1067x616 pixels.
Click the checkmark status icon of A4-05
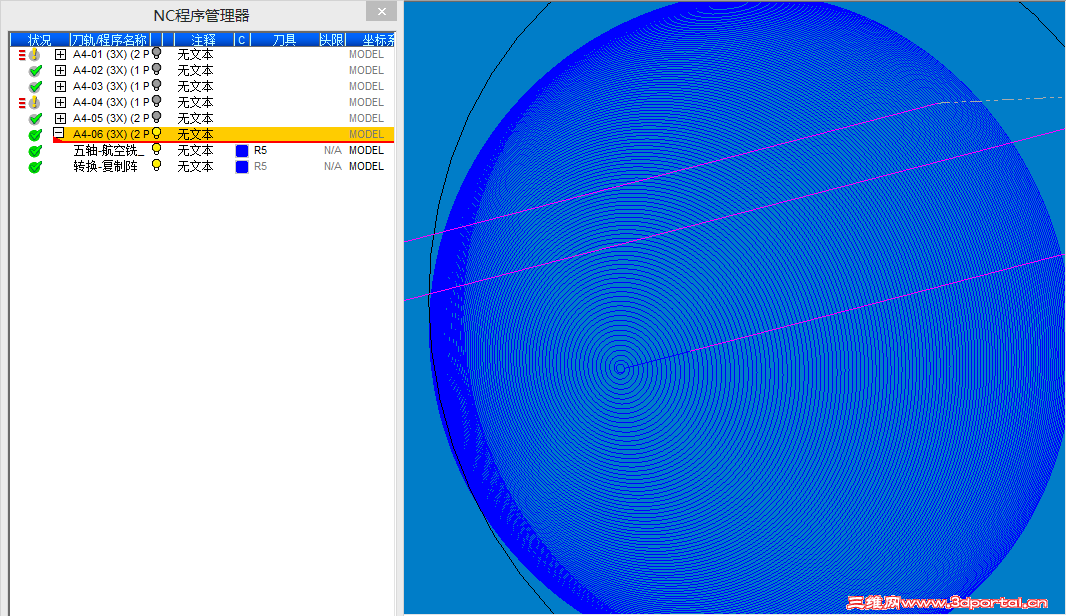(x=35, y=118)
